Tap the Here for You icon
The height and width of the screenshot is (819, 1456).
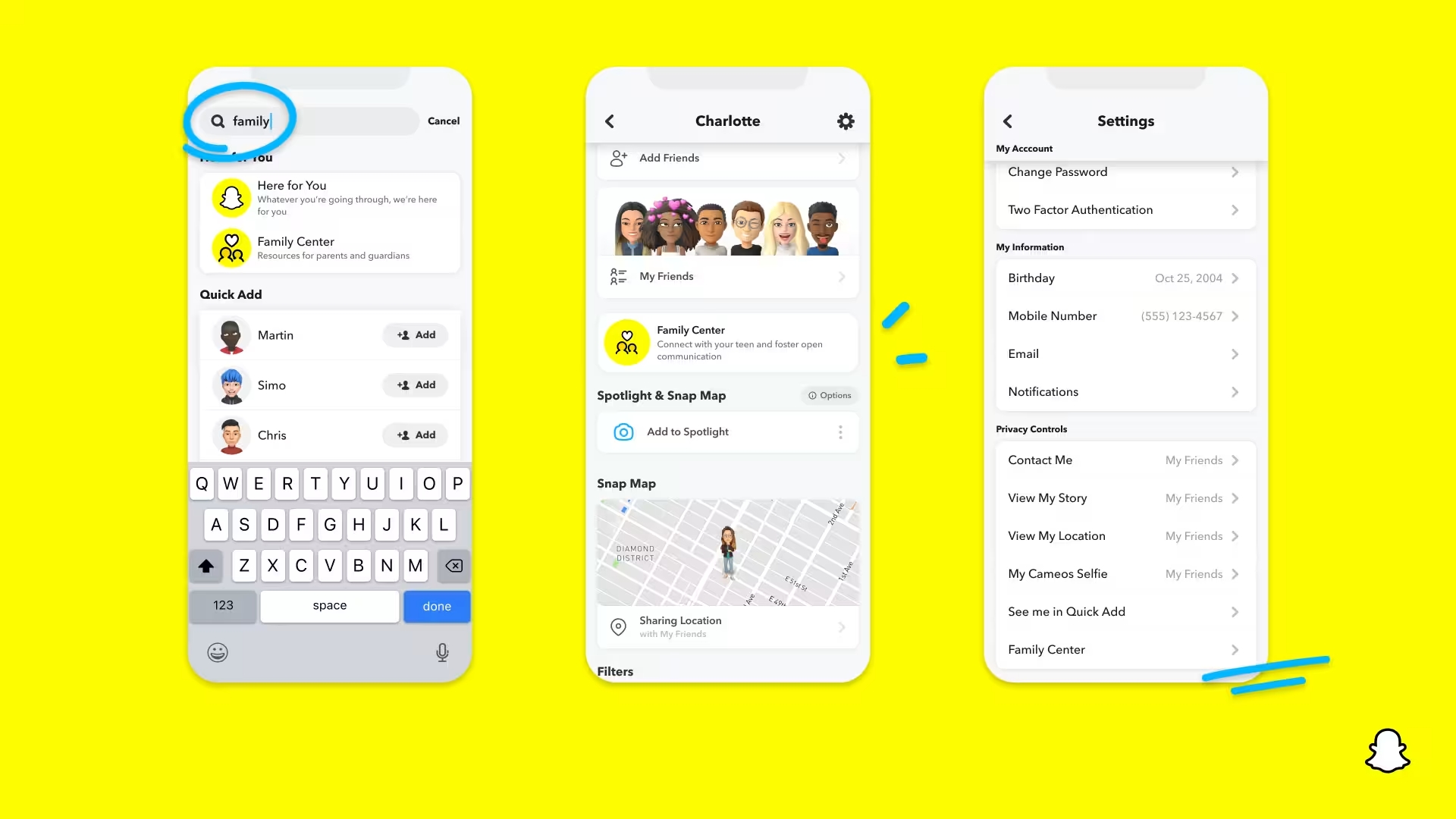click(232, 197)
